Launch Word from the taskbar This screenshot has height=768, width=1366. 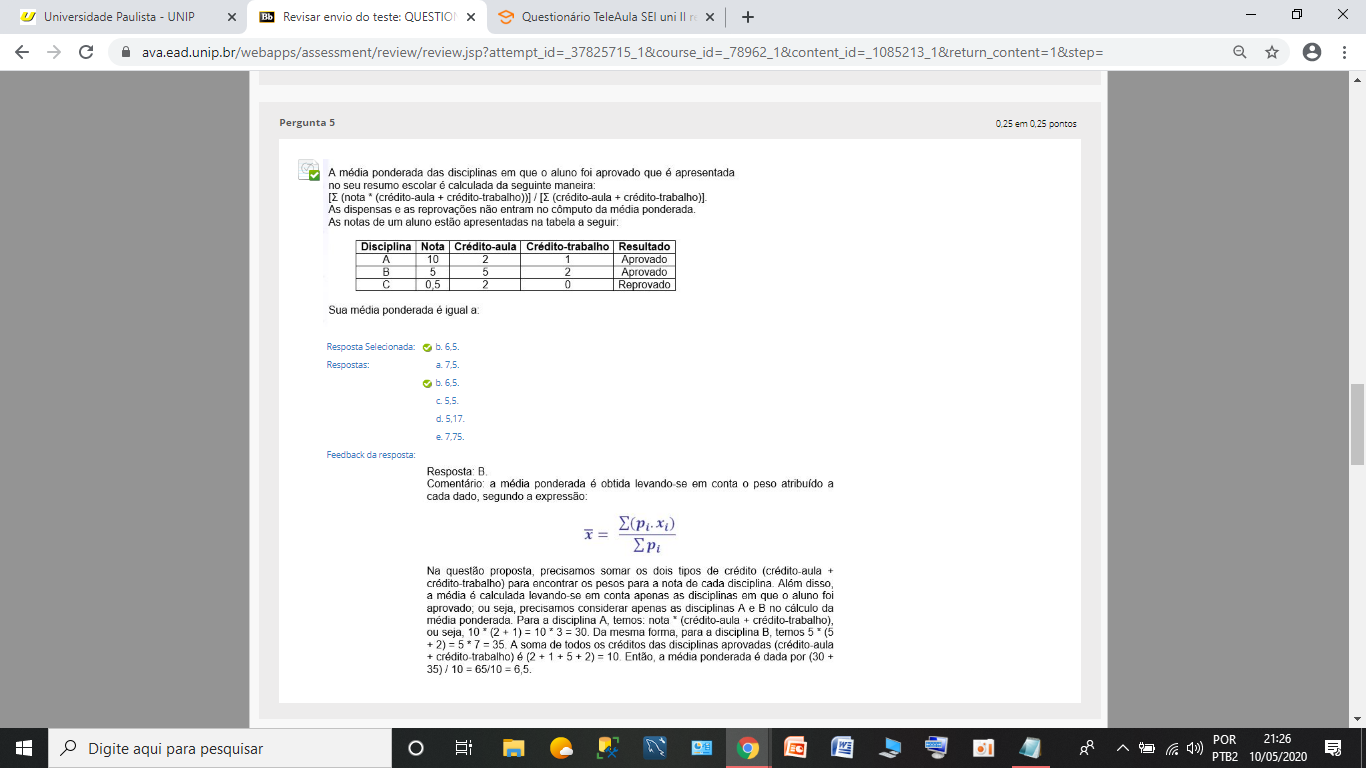click(843, 748)
